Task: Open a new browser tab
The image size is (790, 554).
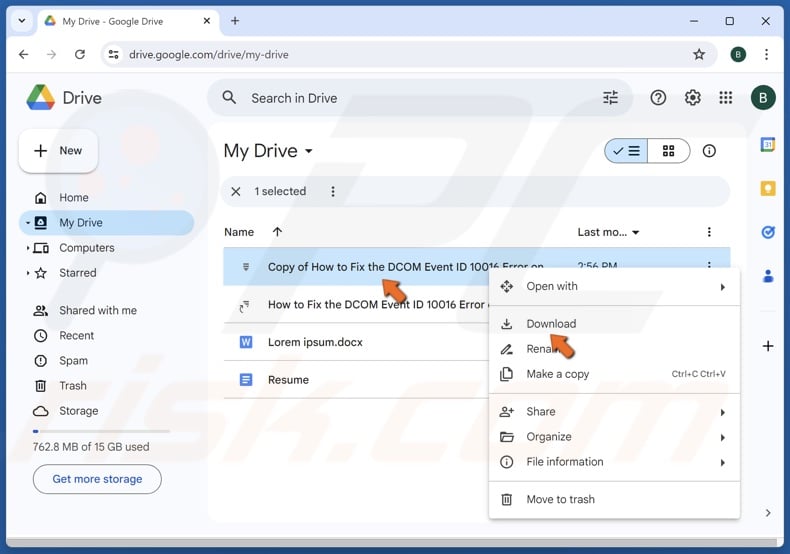Action: coord(235,21)
